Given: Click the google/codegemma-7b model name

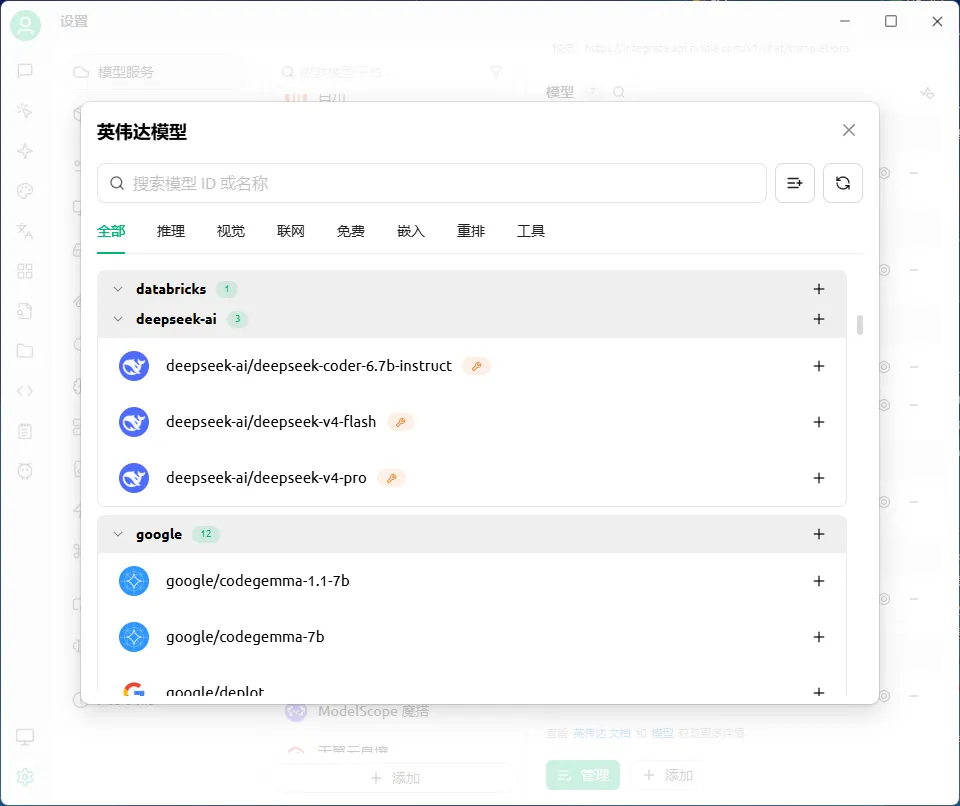Looking at the screenshot, I should point(245,637).
